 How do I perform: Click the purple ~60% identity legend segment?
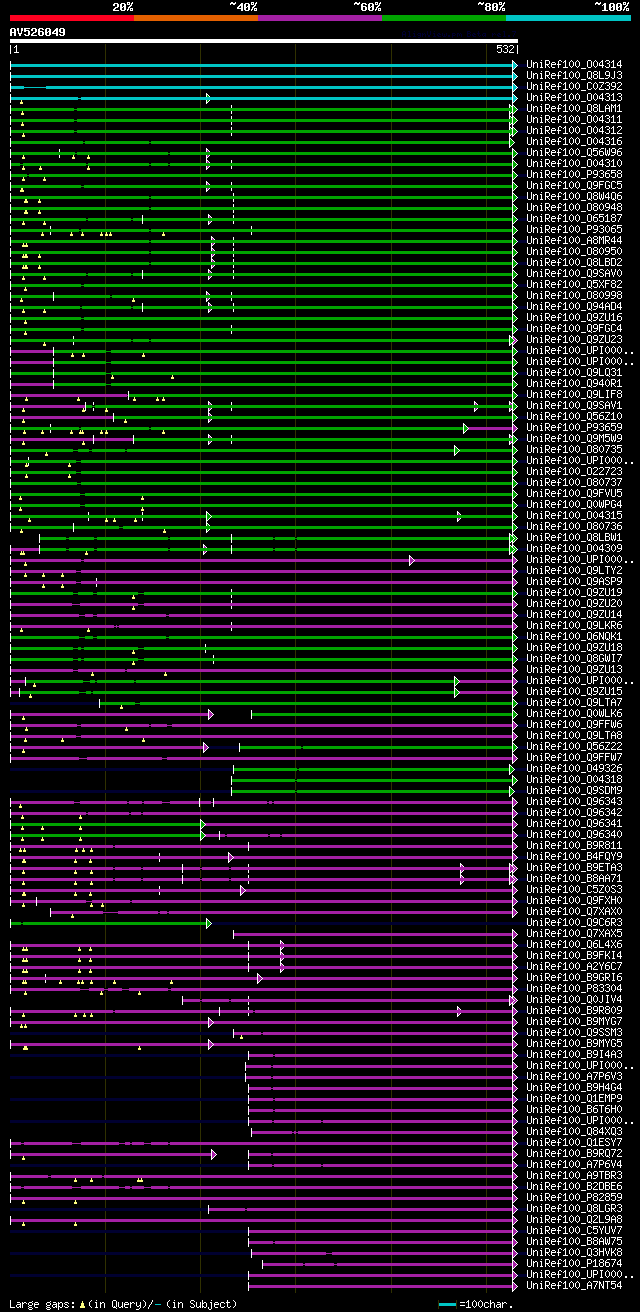320,17
